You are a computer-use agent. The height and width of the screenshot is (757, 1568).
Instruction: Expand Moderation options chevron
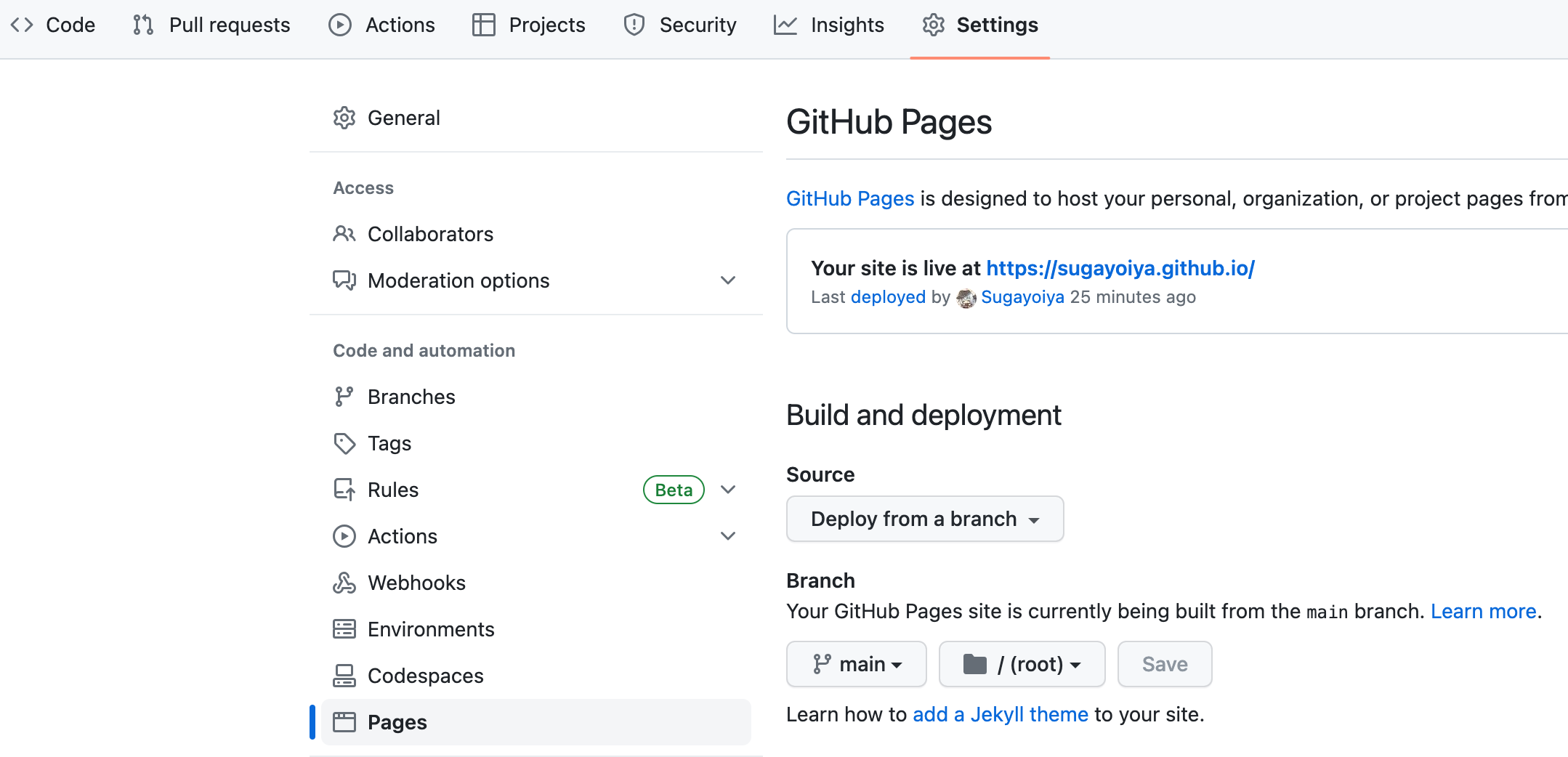click(728, 280)
